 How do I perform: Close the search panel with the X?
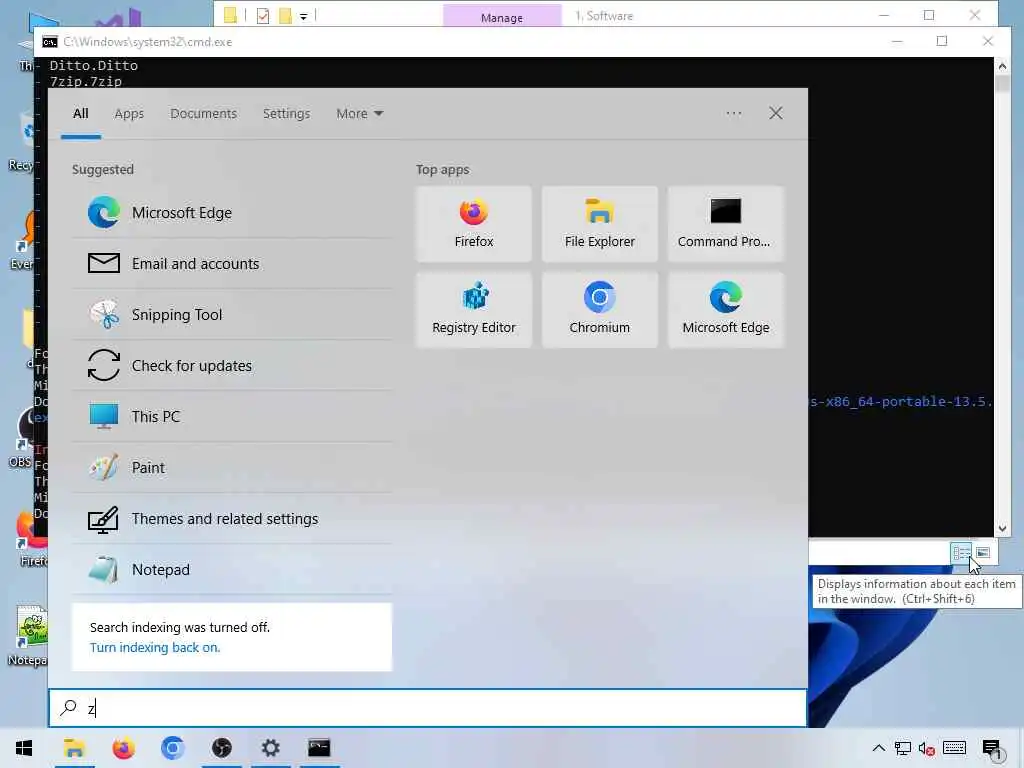(775, 114)
